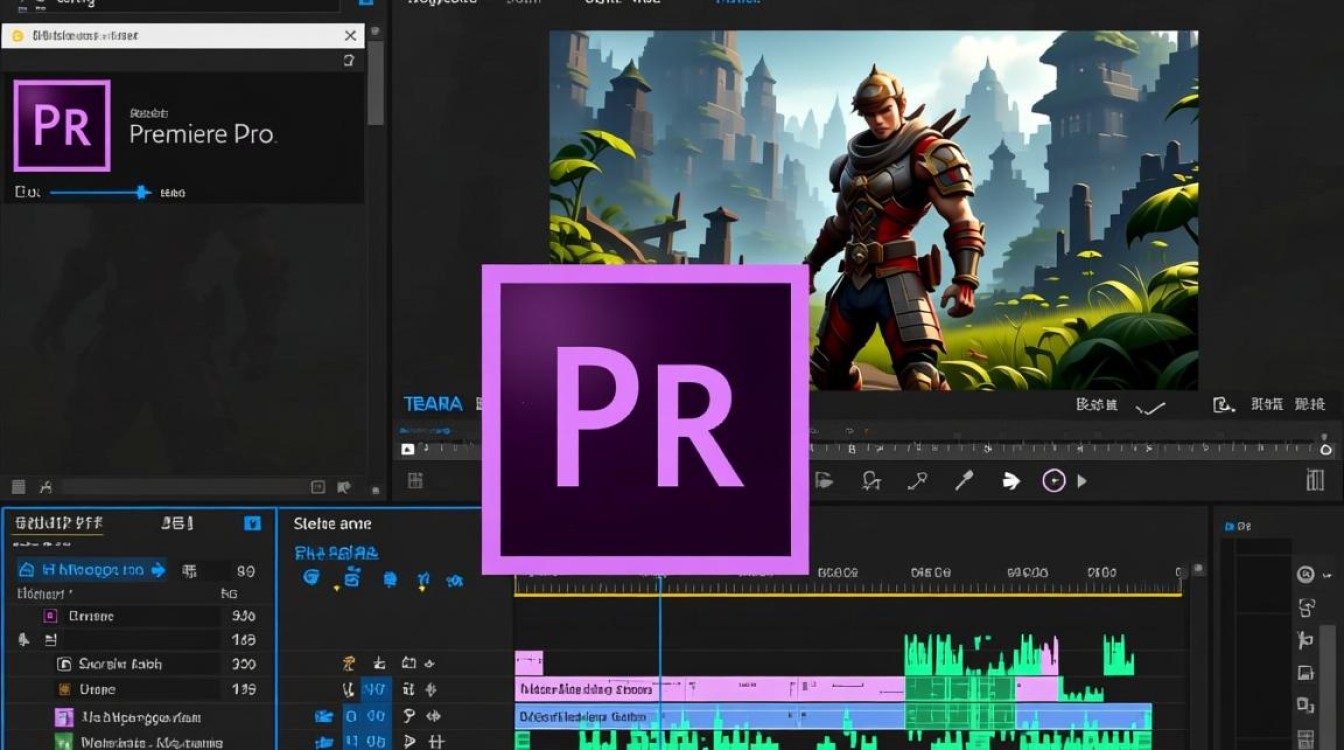Click the small blue icon heading the right panel

(1230, 526)
